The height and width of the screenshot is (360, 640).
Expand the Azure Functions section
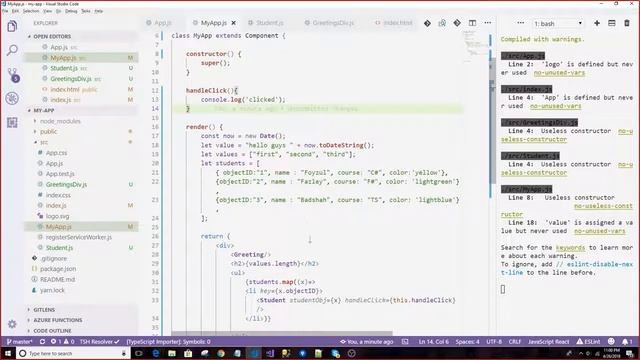coord(58,320)
